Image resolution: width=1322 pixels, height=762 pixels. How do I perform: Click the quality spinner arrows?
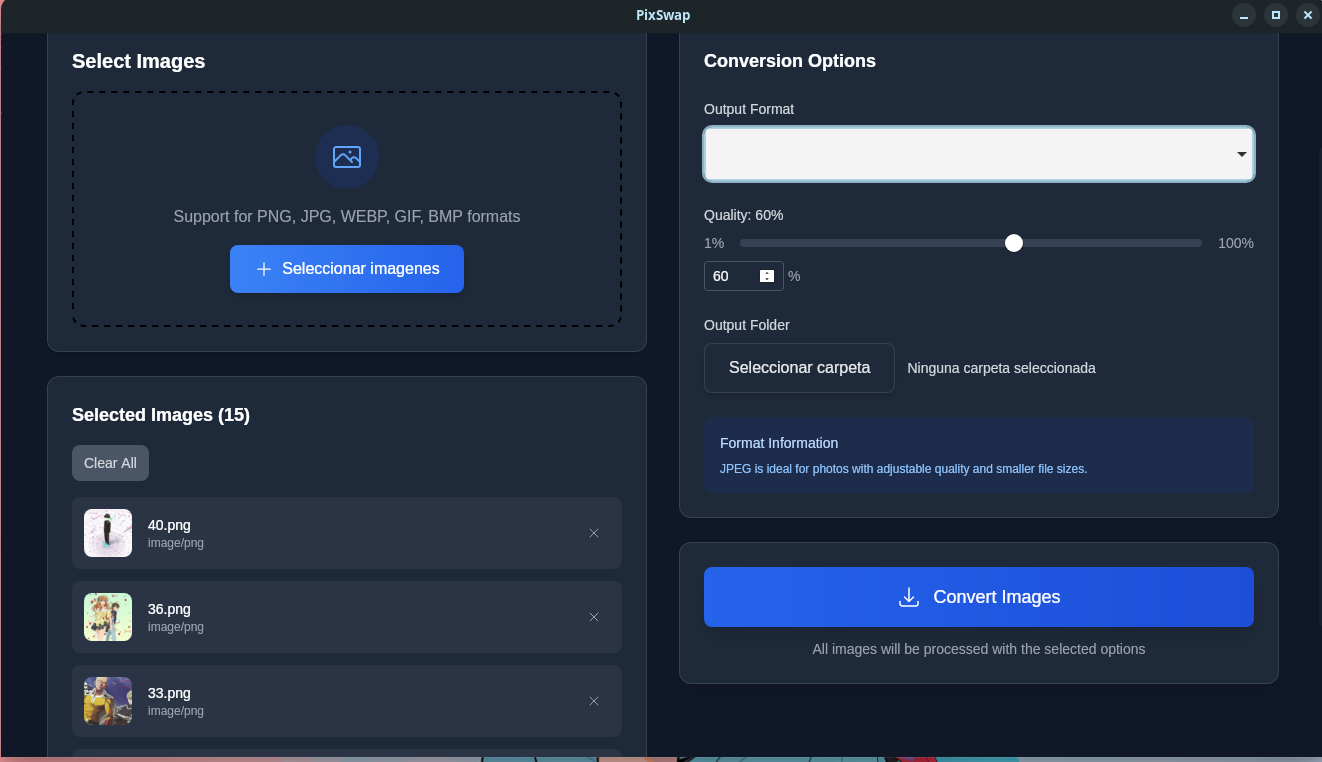(767, 276)
